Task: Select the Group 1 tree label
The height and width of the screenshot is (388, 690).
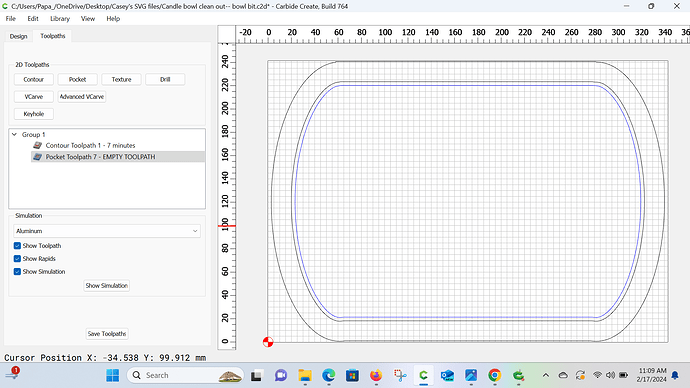Action: (33, 134)
